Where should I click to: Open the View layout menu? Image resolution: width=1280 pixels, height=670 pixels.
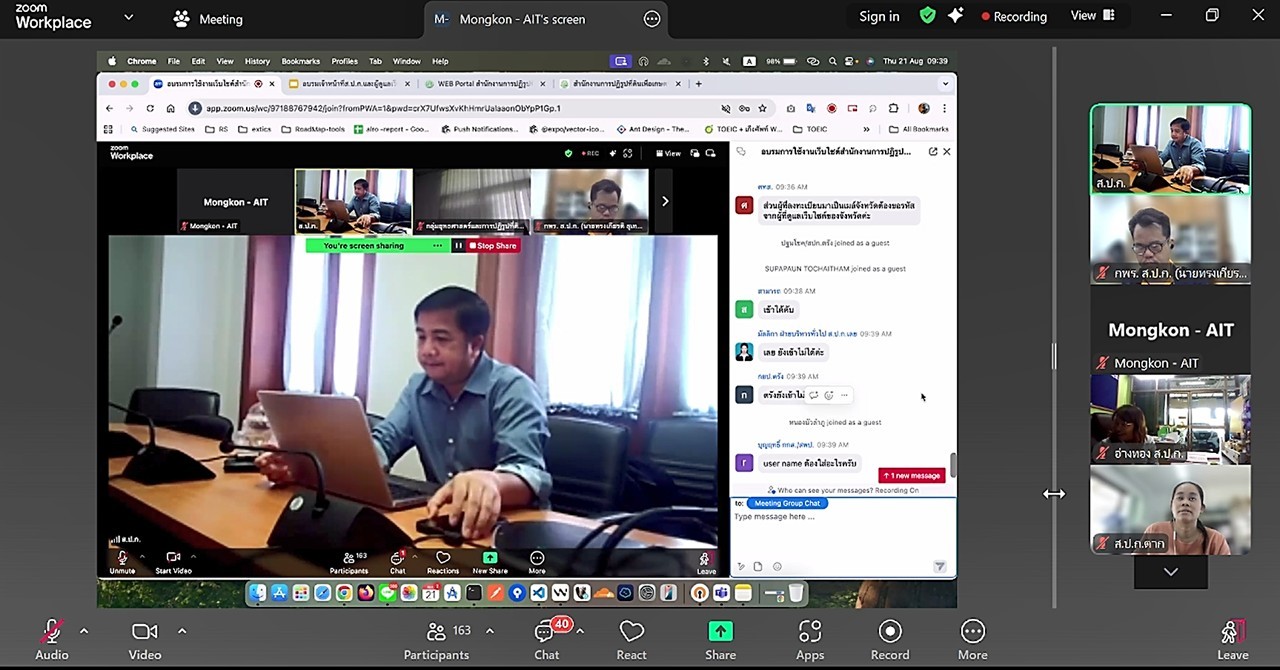tap(1092, 16)
